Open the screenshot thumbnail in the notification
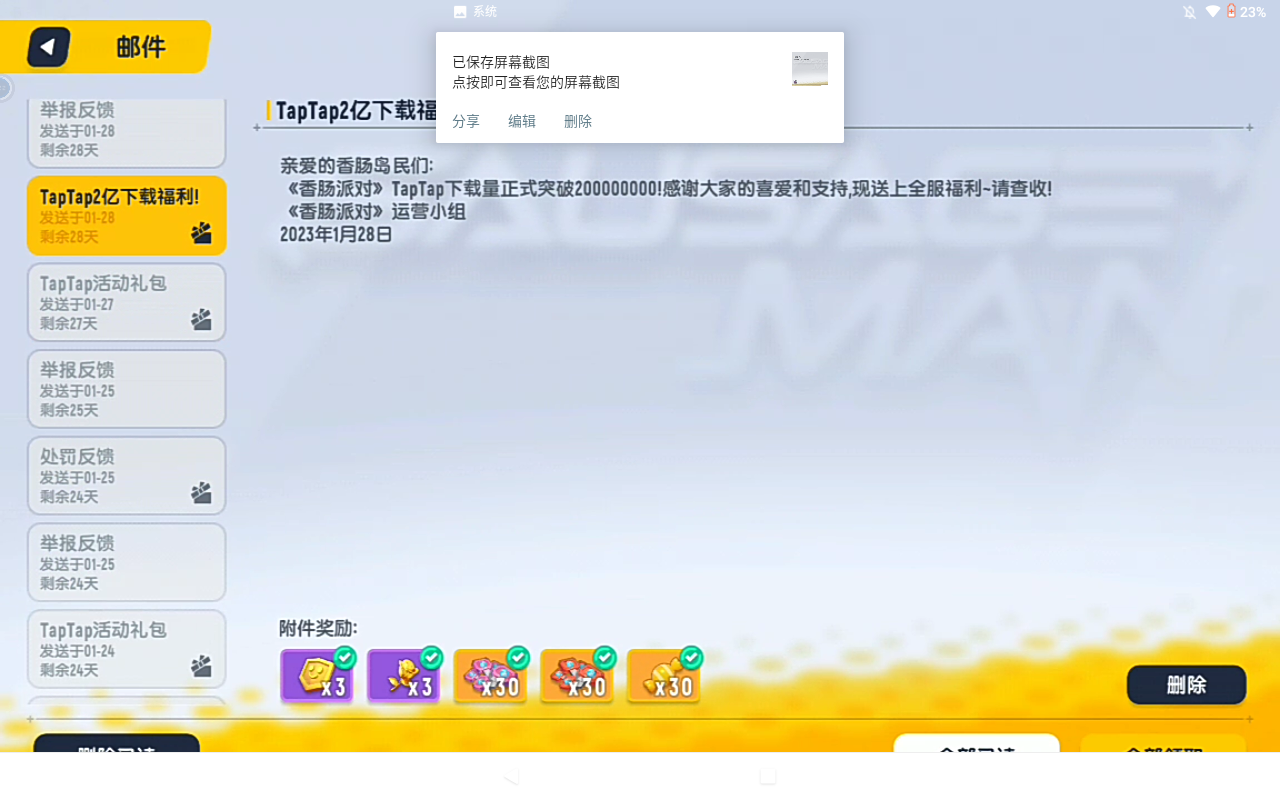Image resolution: width=1280 pixels, height=800 pixels. (x=810, y=69)
